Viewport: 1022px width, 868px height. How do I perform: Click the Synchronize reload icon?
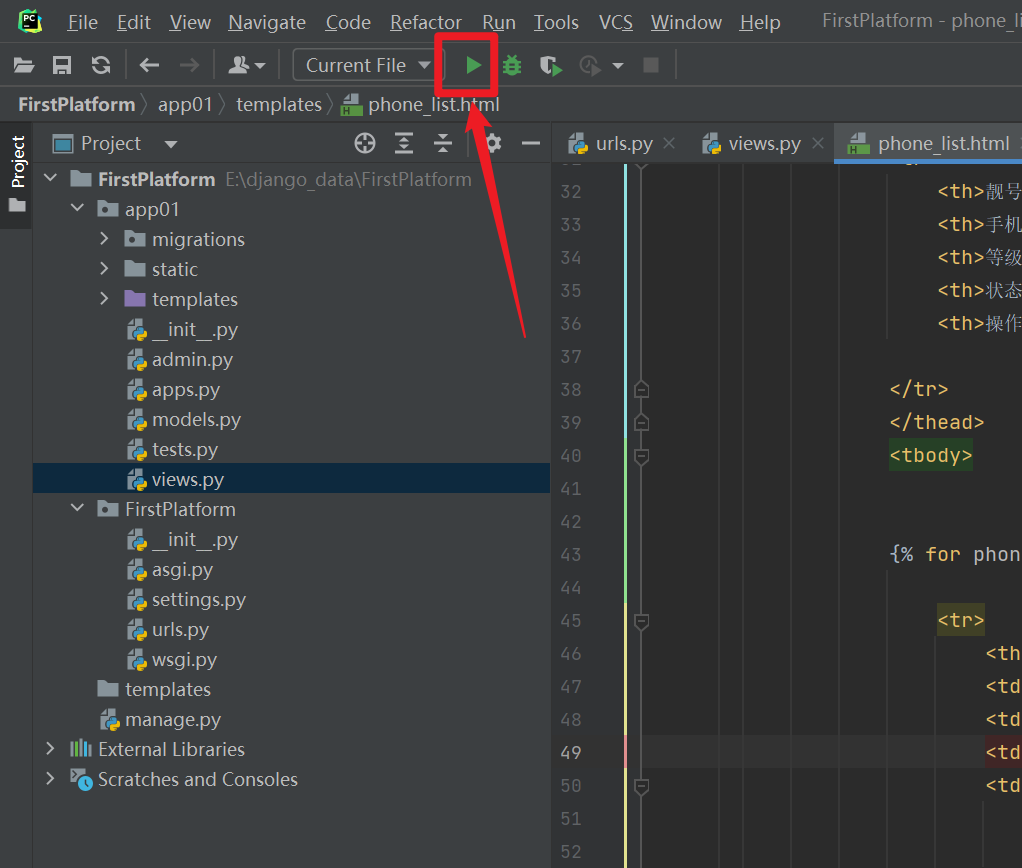pyautogui.click(x=100, y=66)
